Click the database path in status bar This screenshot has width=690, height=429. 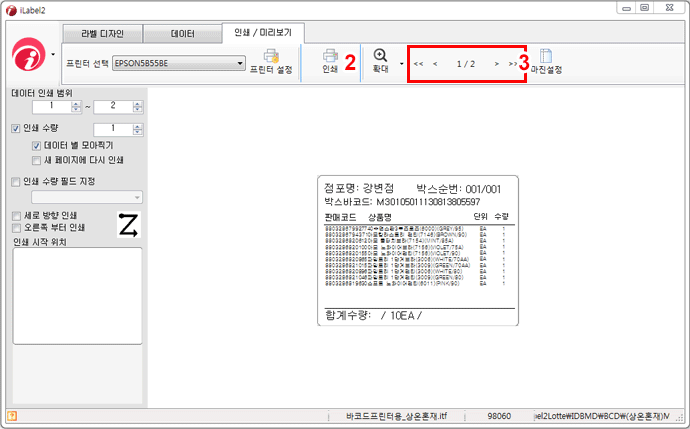pyautogui.click(x=602, y=416)
